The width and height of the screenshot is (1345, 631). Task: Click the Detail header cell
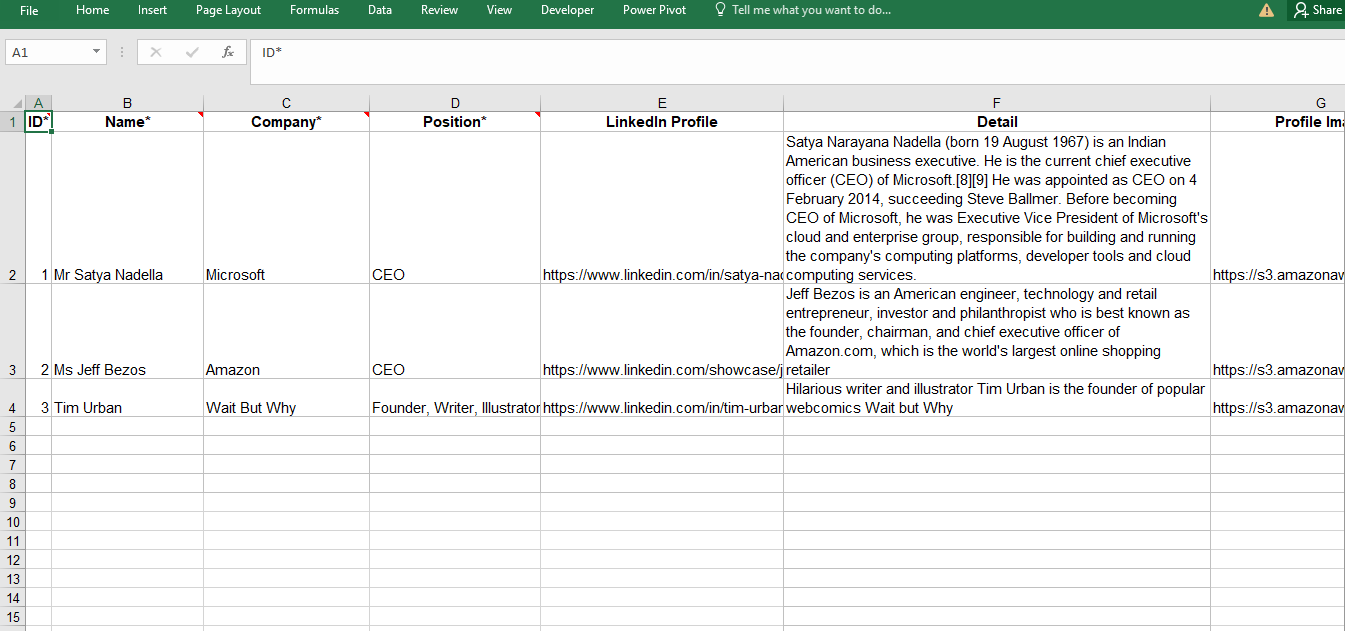pos(997,122)
